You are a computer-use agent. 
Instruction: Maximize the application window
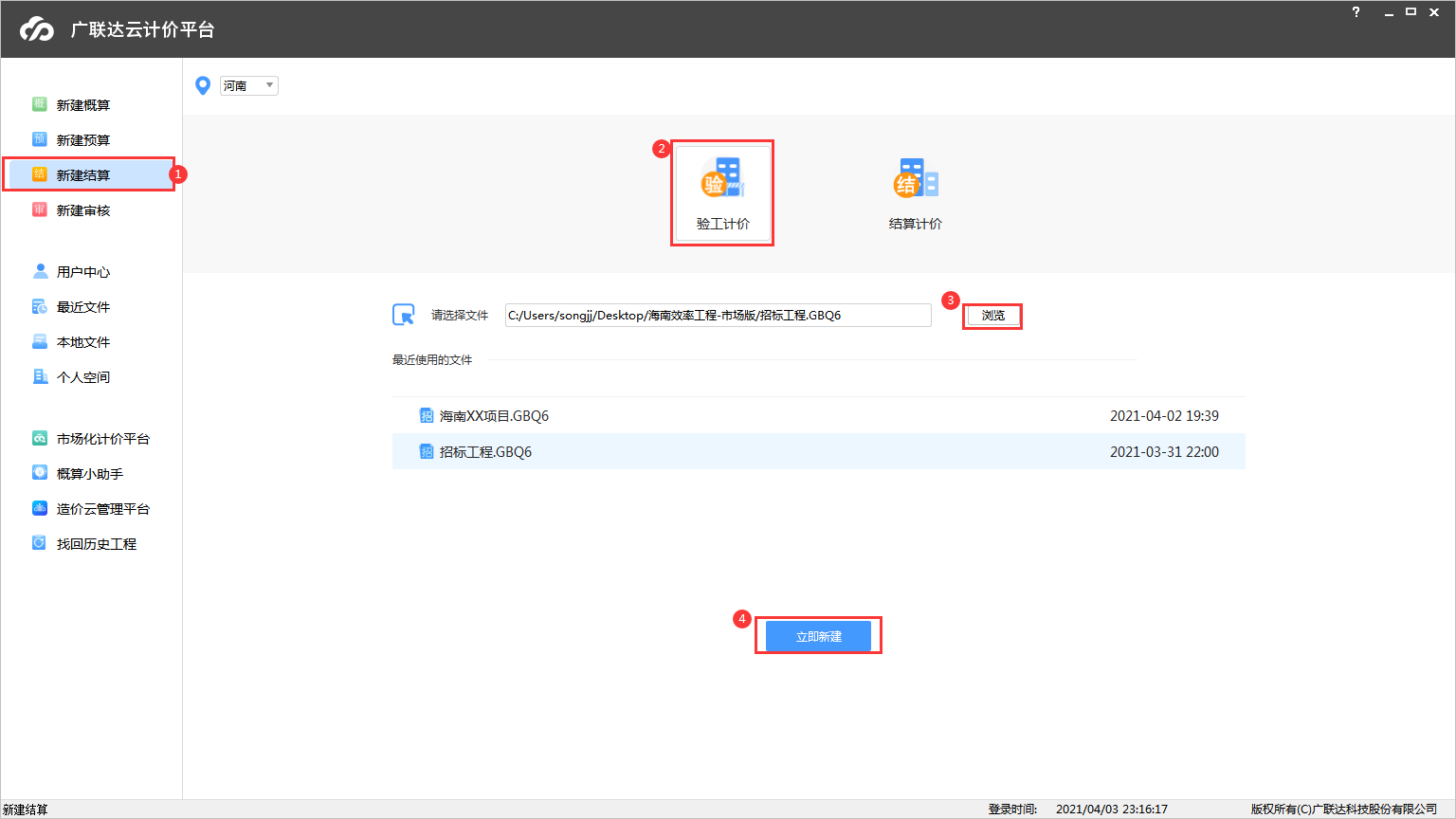(1410, 12)
